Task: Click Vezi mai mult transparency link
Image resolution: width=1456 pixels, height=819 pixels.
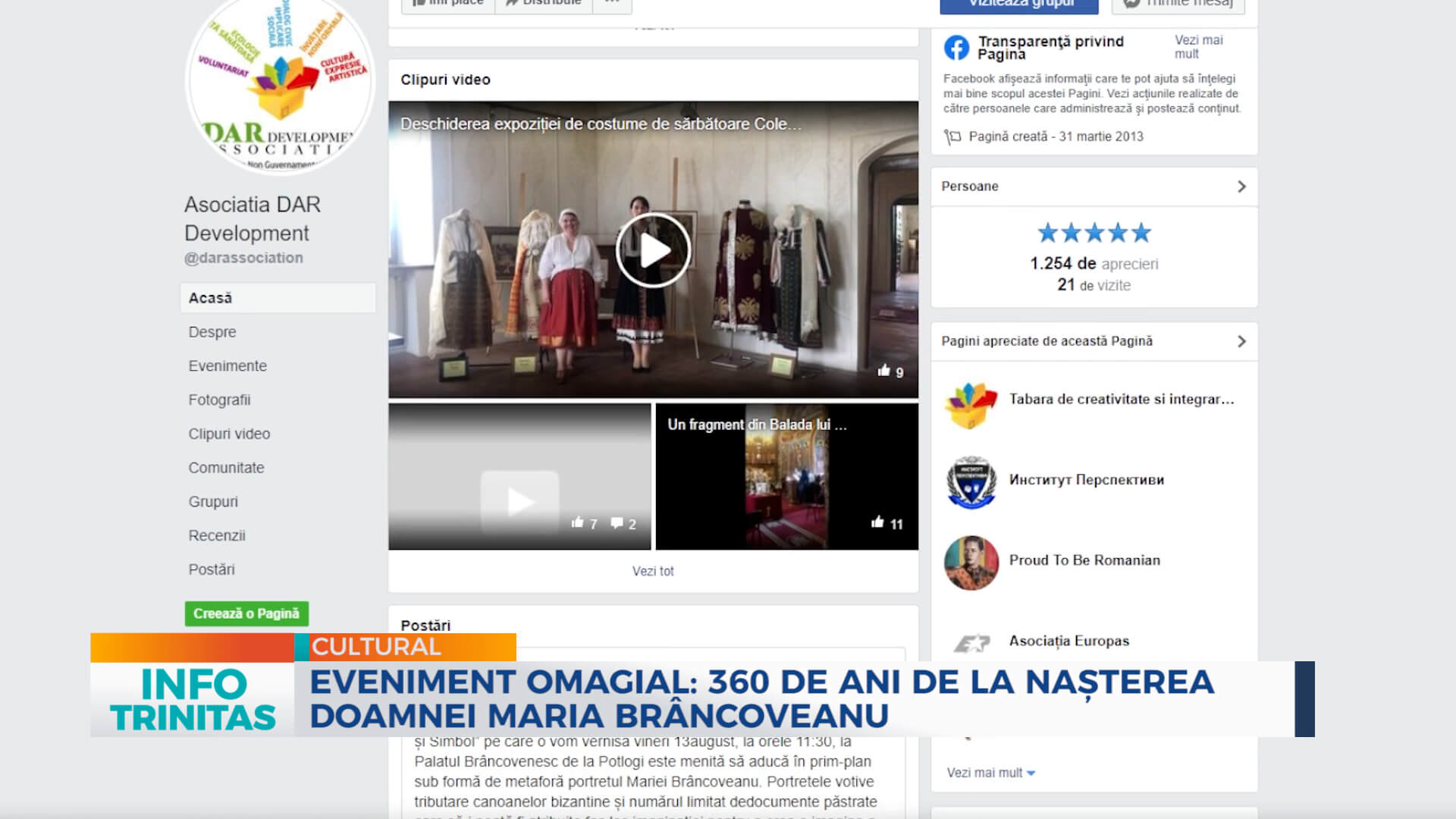Action: pos(1198,47)
